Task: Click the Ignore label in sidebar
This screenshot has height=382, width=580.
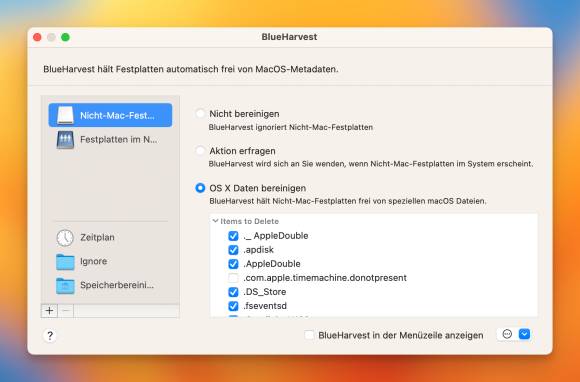Action: tap(94, 261)
